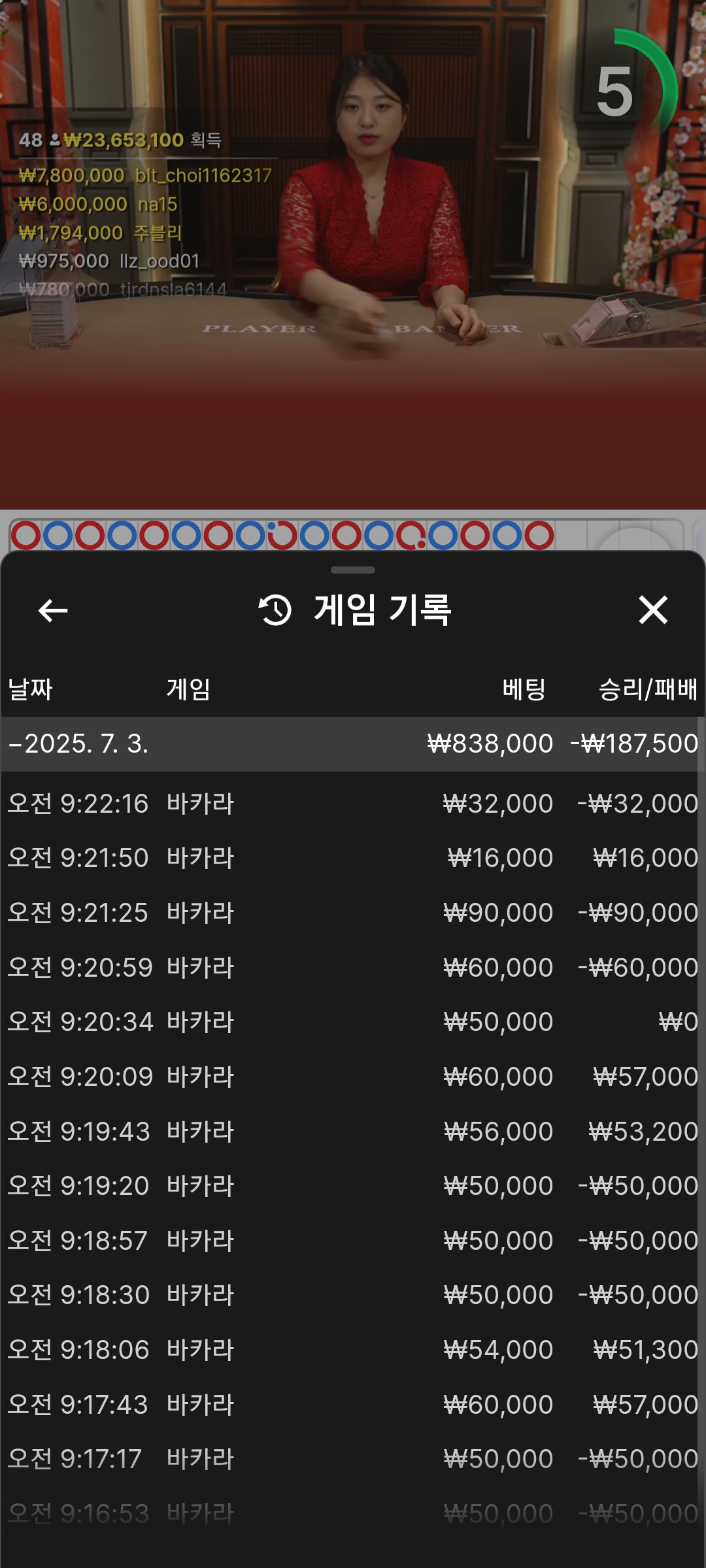Open the 오전 9:18:57 game record
706x1568 pixels.
click(353, 1241)
